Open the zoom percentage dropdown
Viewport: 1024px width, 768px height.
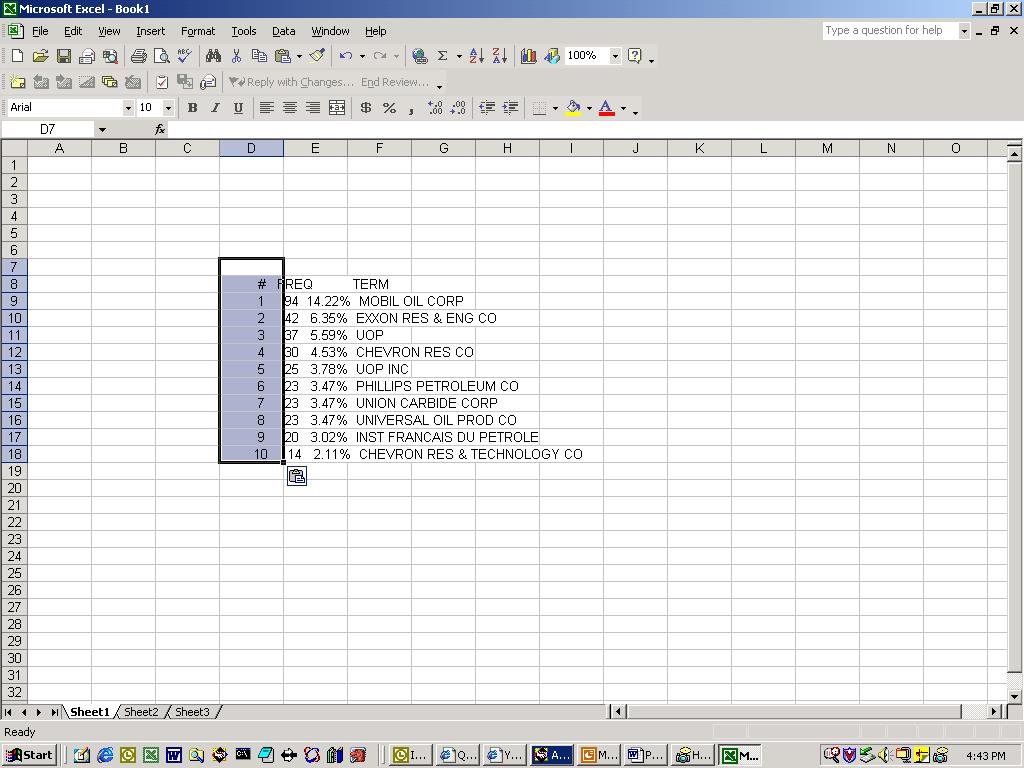(x=615, y=56)
